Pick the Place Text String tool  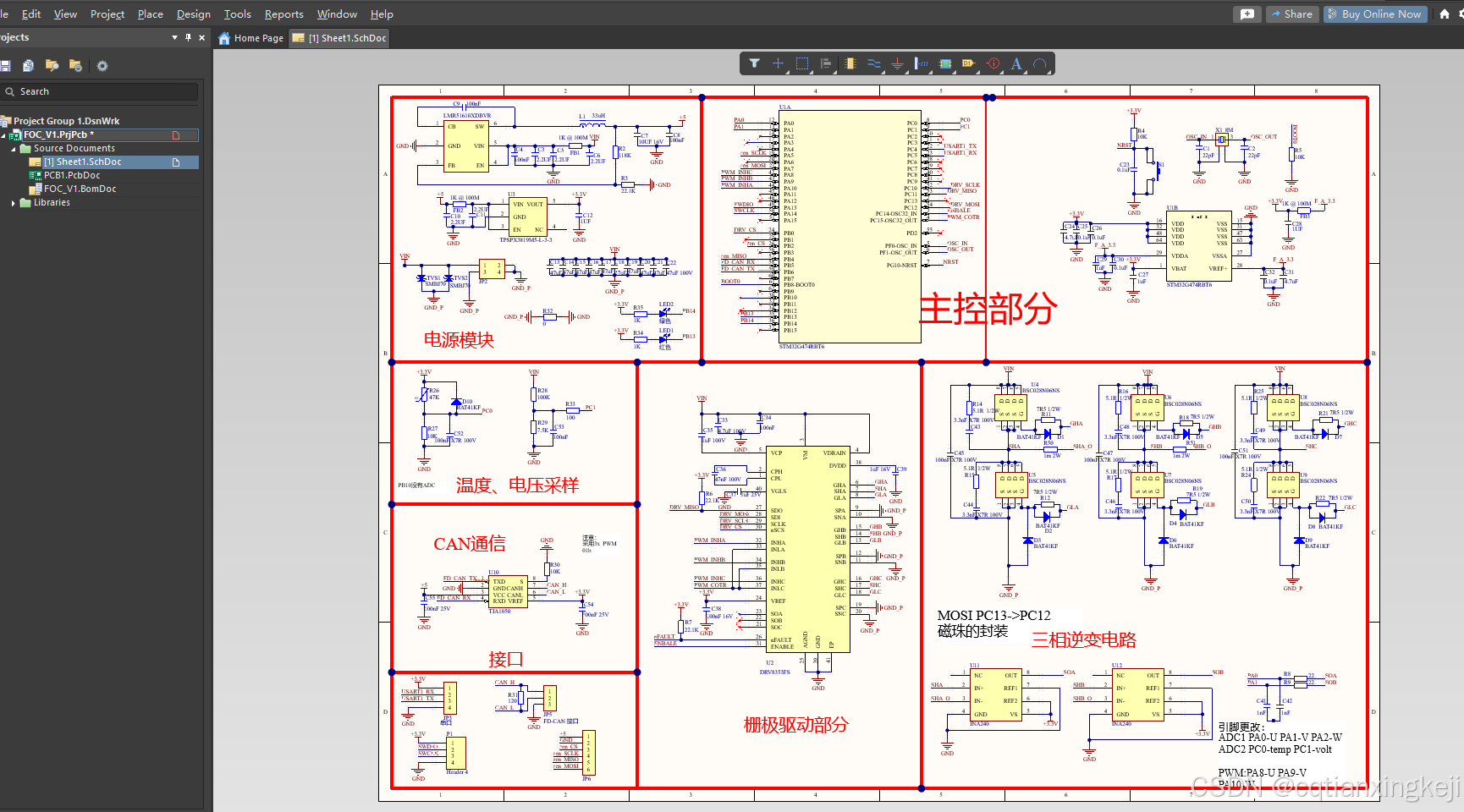1016,63
